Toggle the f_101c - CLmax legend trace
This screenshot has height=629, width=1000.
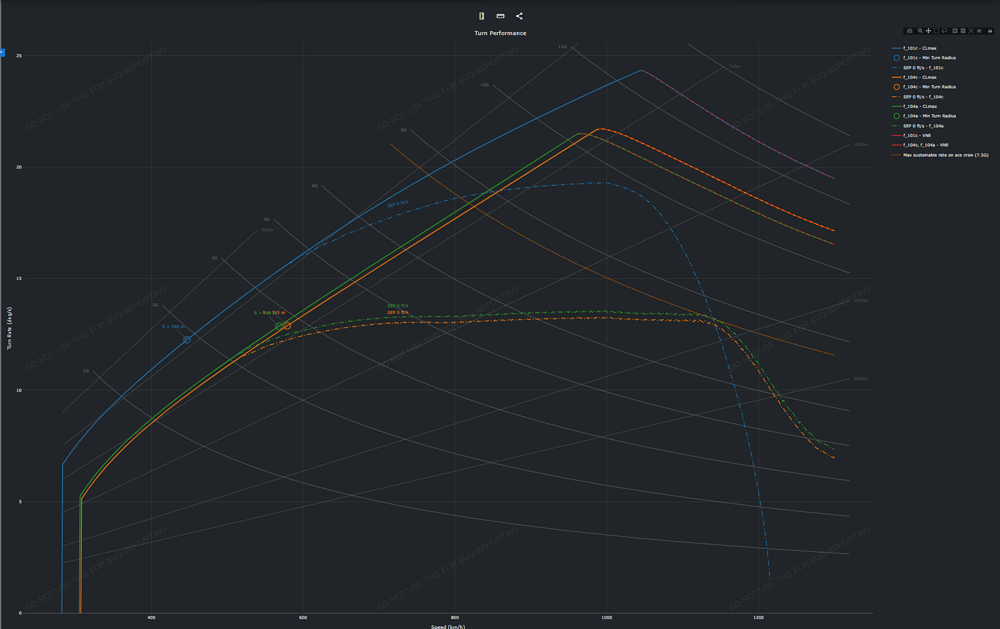click(915, 48)
